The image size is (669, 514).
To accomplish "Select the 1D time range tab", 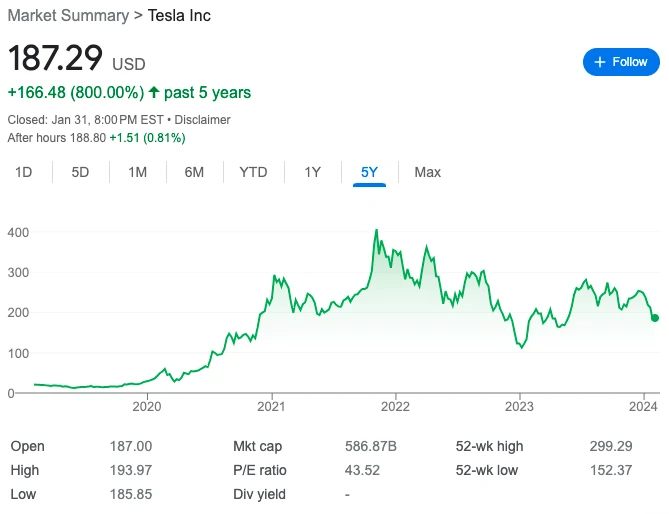I will coord(24,172).
